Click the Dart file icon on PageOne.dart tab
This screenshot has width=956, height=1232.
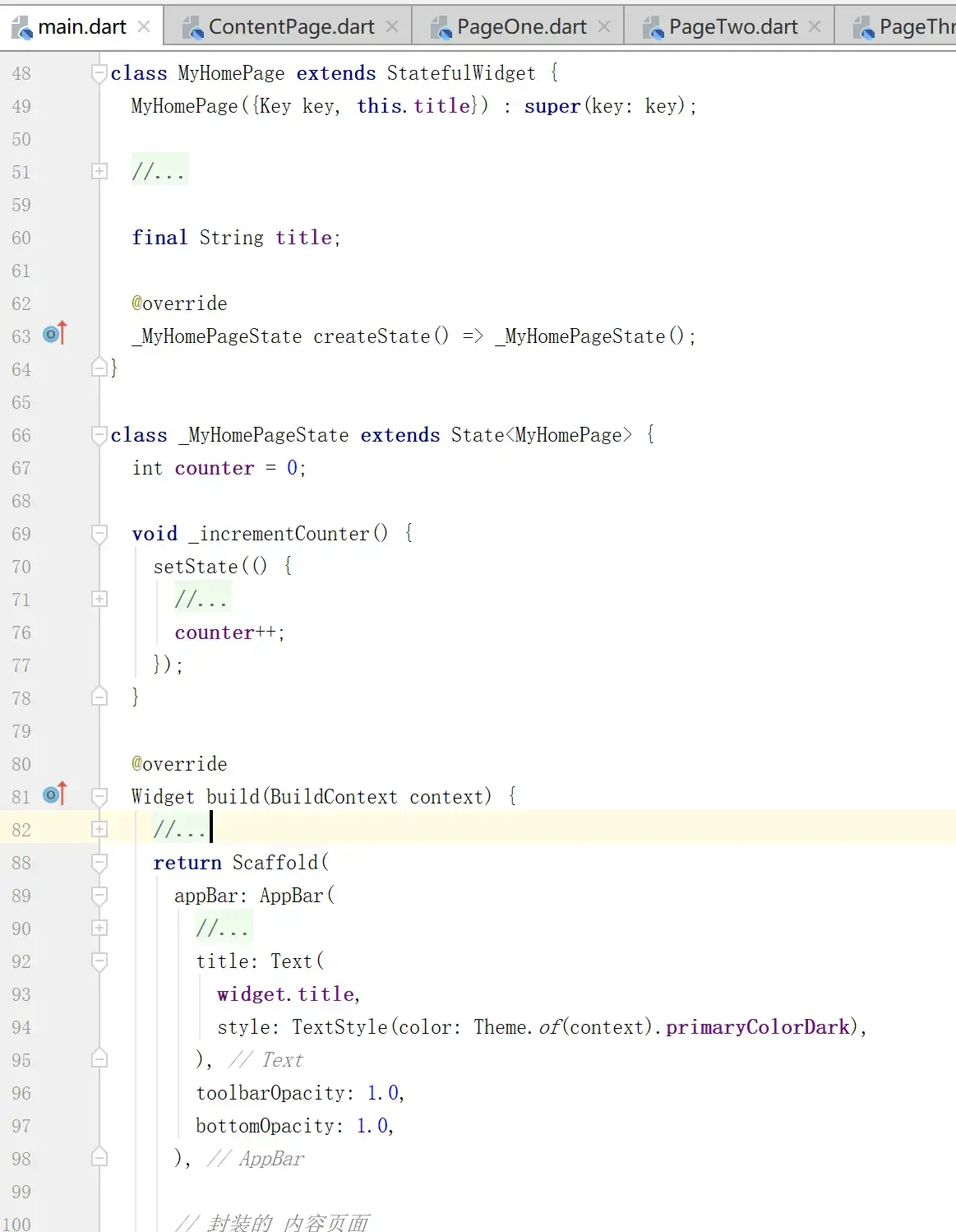coord(441,28)
